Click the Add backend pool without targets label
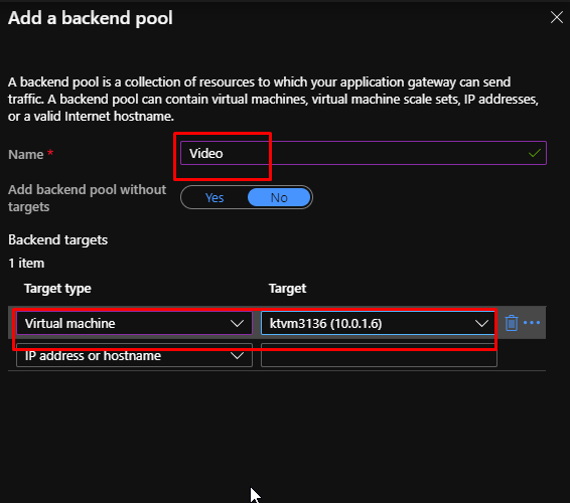 click(87, 198)
